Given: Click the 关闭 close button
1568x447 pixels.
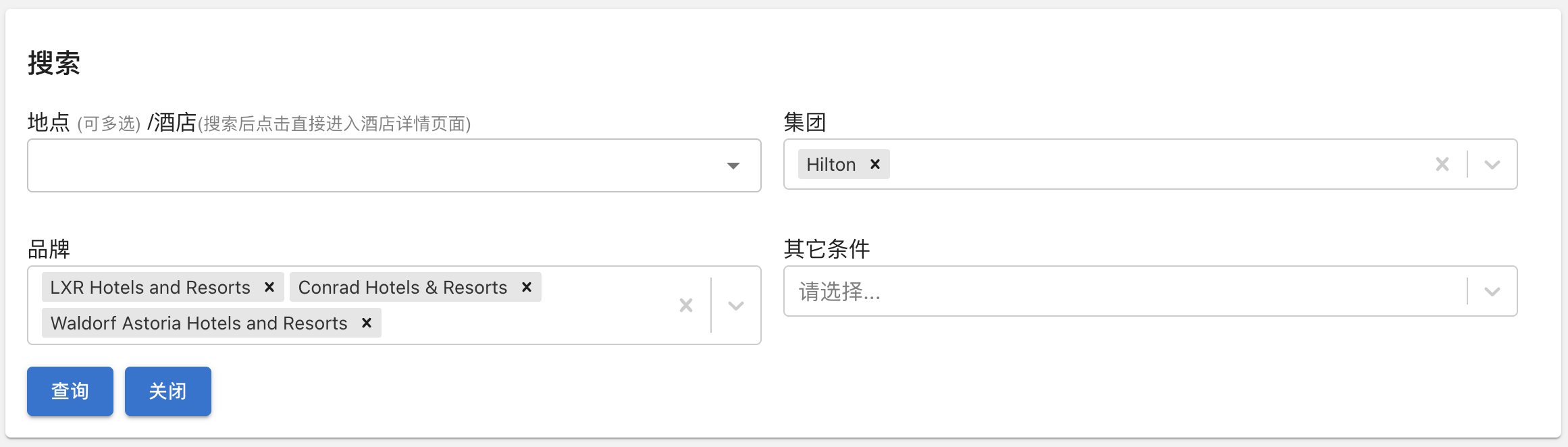Looking at the screenshot, I should [x=168, y=391].
